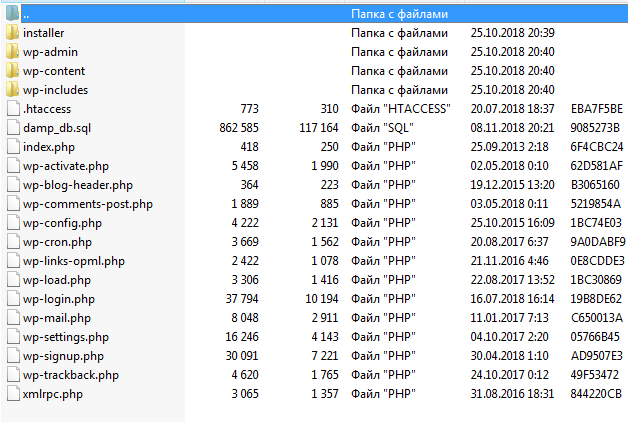
Task: Select the wp-settings.php file name
Action: (x=66, y=338)
